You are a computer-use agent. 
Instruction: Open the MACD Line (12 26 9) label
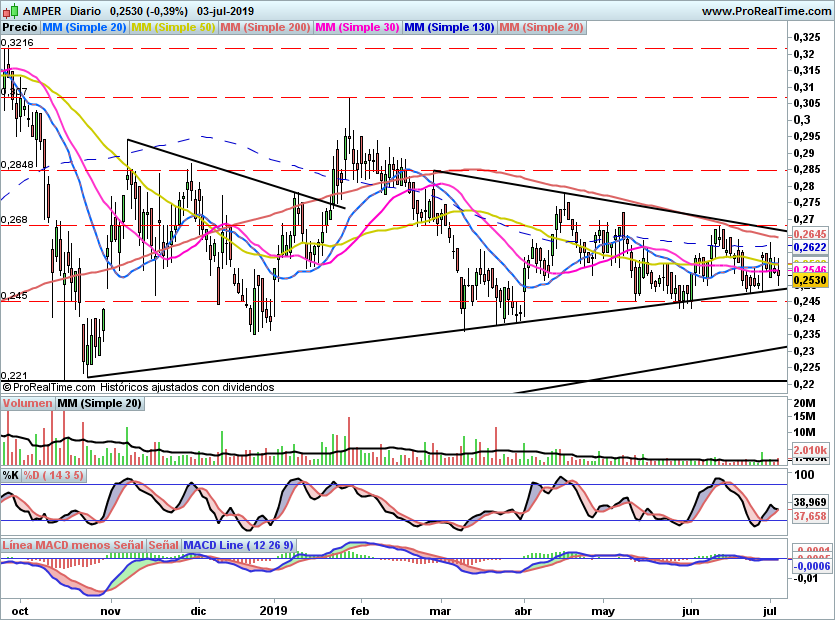[239, 545]
